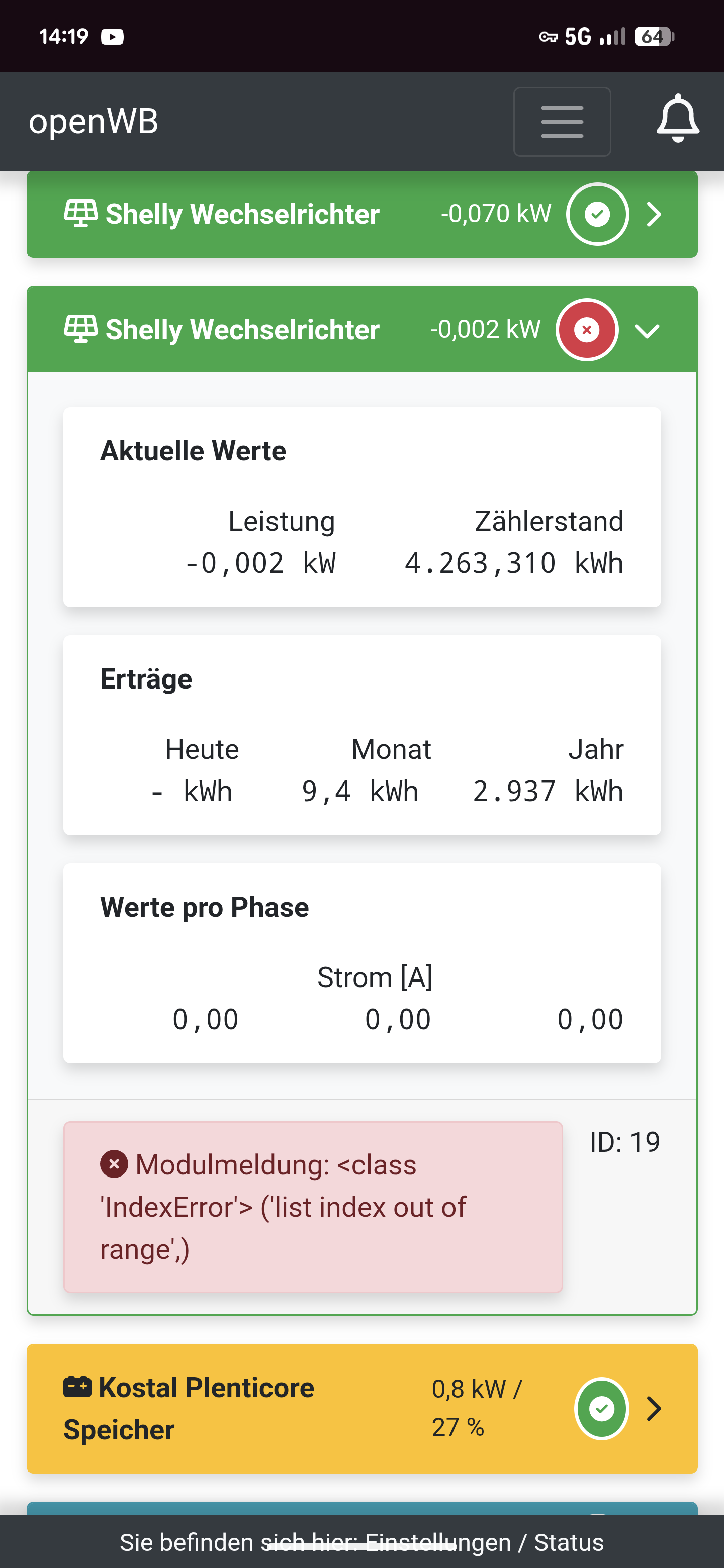
Task: Click the YouTube icon in the status bar
Action: point(112,37)
